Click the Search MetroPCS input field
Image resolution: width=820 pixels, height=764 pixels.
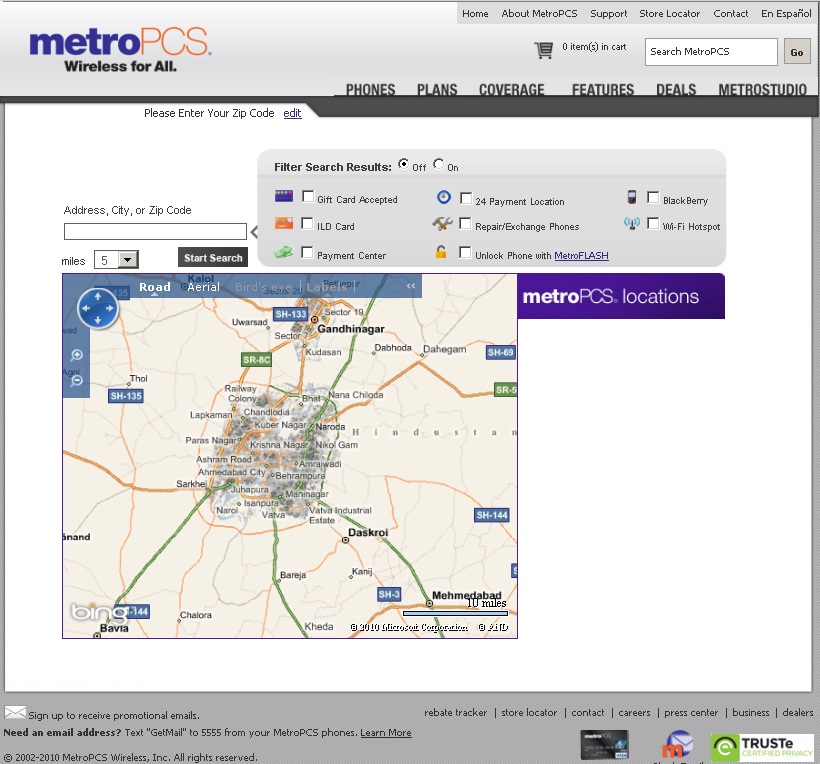coord(711,52)
